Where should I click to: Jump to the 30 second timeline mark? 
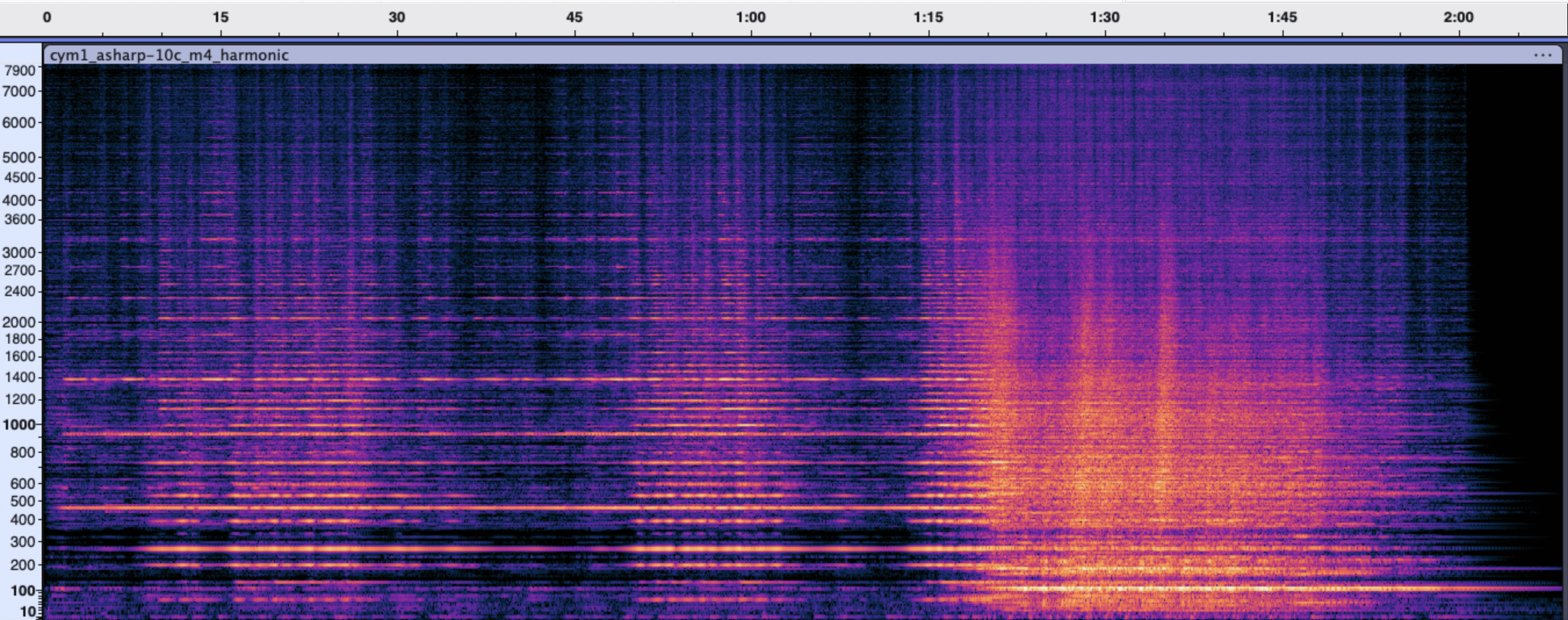[x=397, y=17]
